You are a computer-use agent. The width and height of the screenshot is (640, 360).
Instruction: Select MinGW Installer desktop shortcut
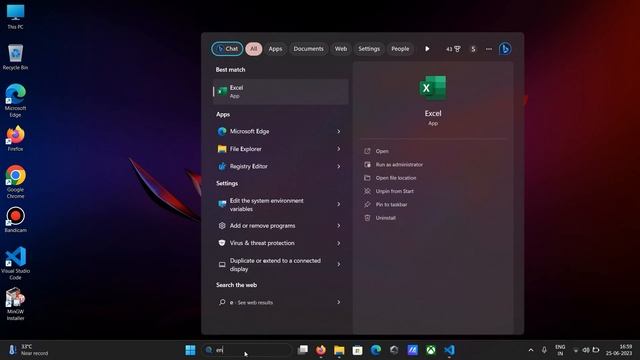16,304
